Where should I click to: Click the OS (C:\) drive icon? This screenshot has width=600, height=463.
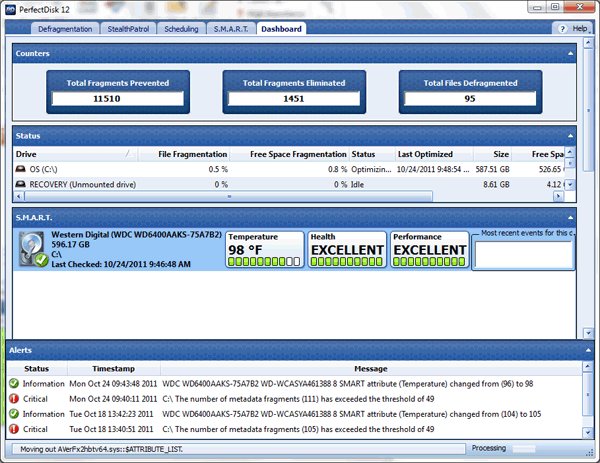click(20, 169)
